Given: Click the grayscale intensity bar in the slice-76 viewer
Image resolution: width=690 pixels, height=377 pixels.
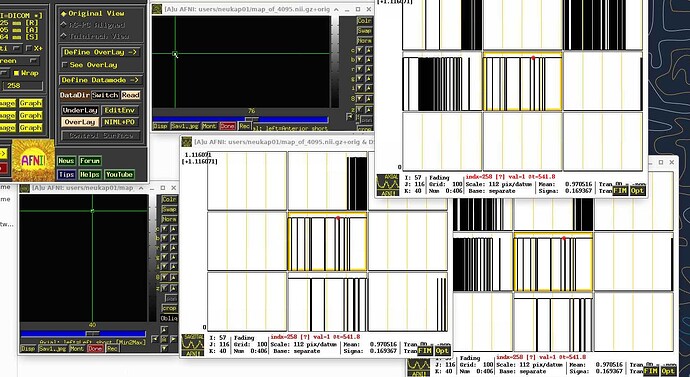Looking at the screenshot, I should 335,62.
